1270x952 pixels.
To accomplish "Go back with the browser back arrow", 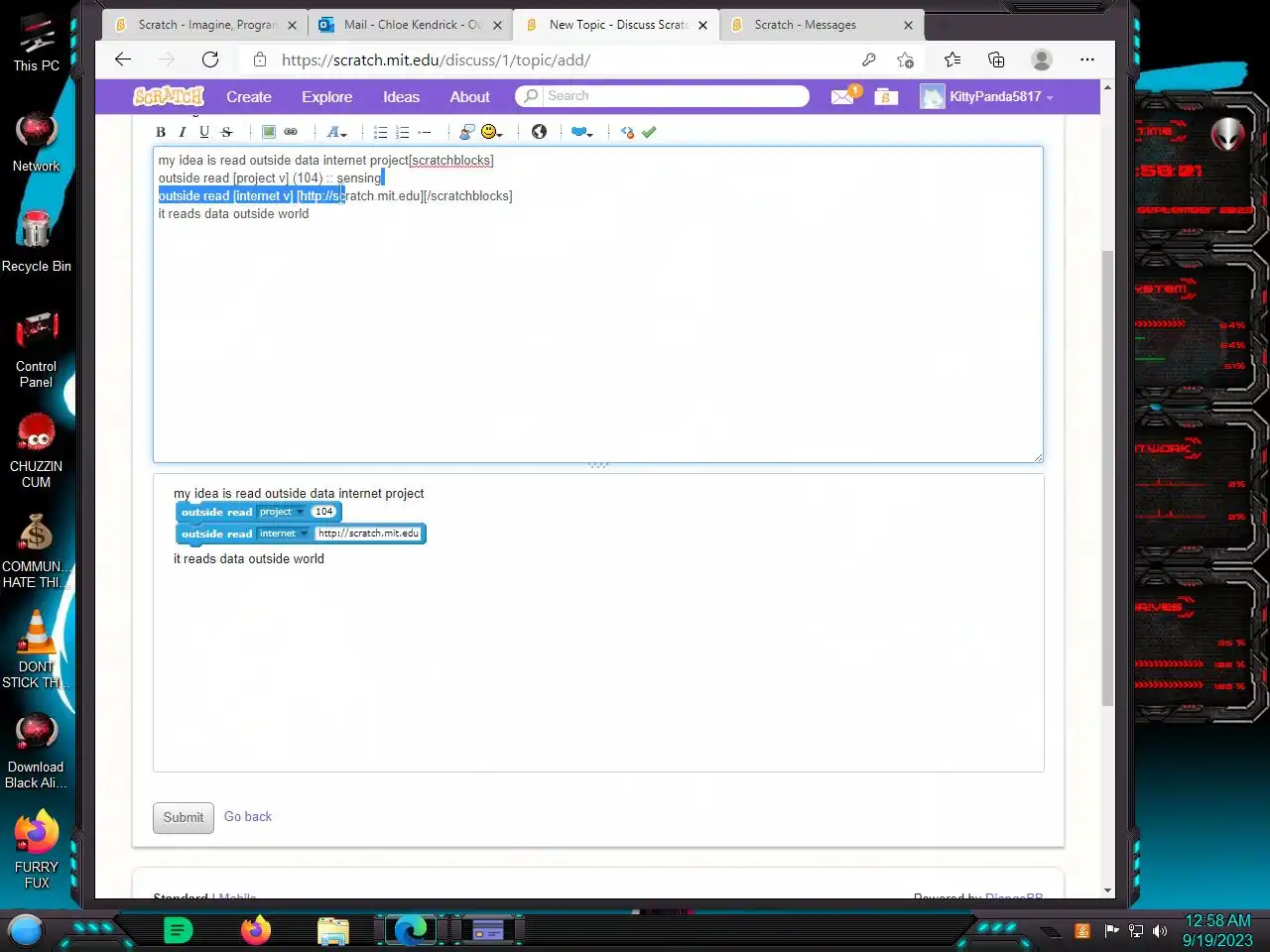I will [123, 59].
